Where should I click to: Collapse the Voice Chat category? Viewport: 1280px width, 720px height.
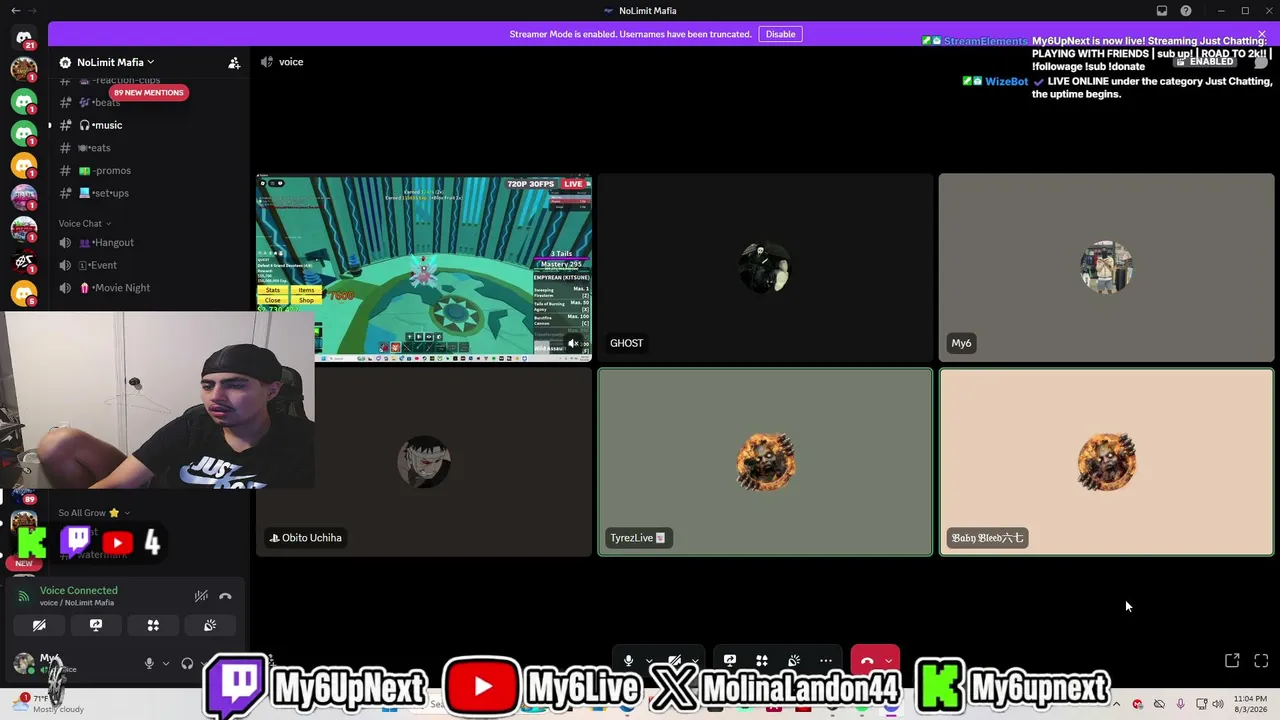click(x=84, y=223)
